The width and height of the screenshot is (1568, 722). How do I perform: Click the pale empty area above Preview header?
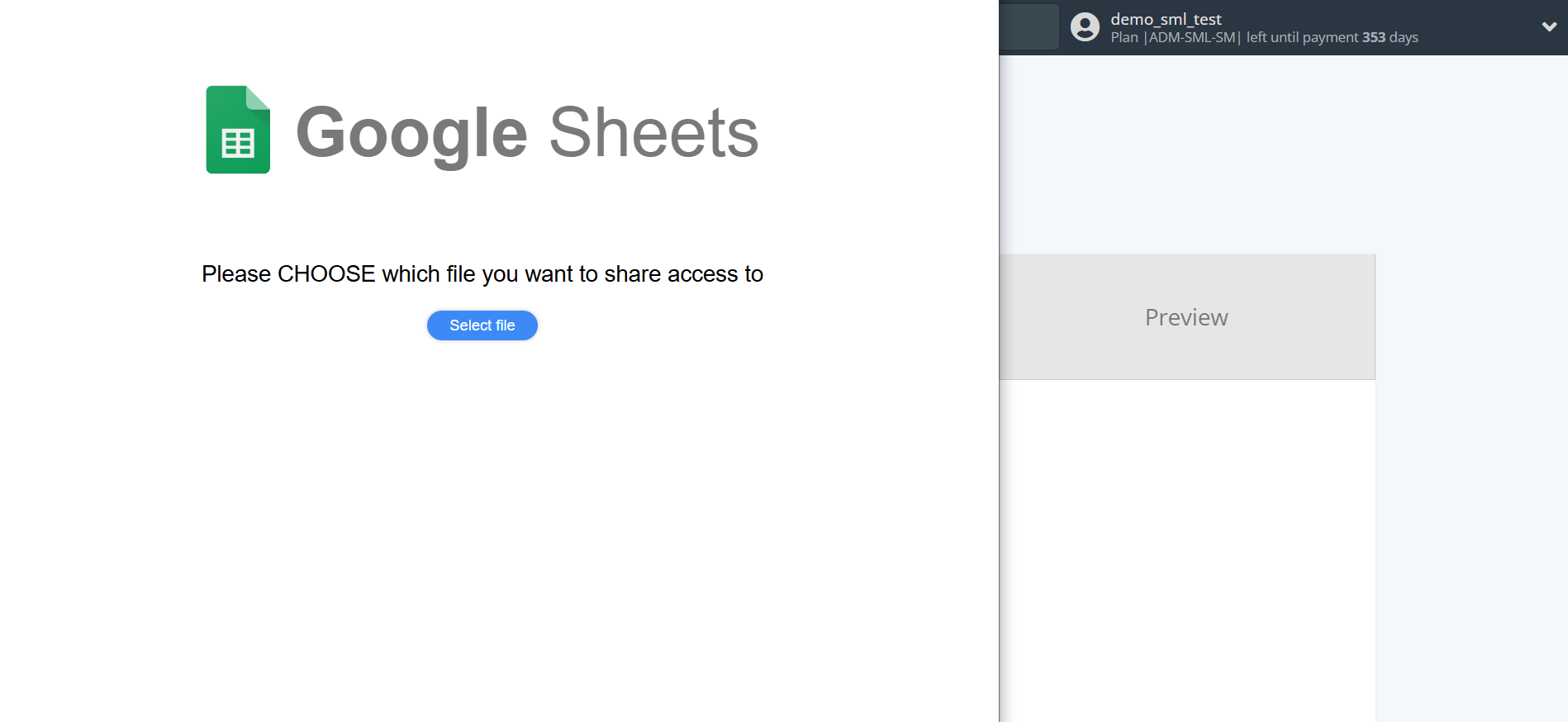point(1186,157)
